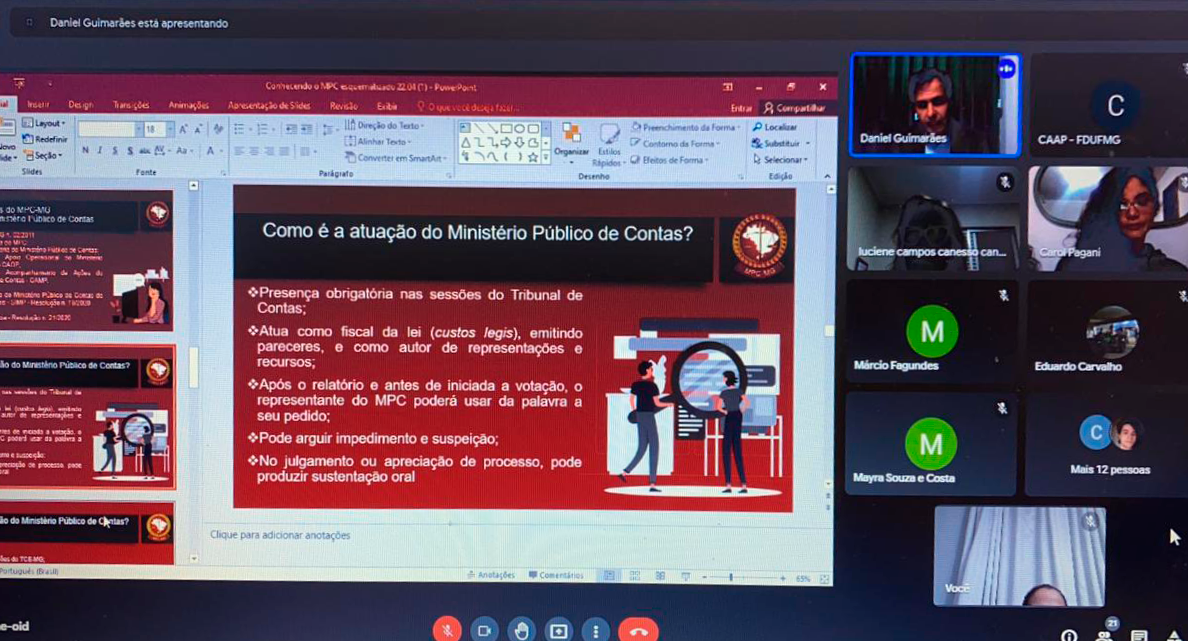Click the Compartilhar button in PowerPoint
Image resolution: width=1188 pixels, height=641 pixels.
[796, 108]
